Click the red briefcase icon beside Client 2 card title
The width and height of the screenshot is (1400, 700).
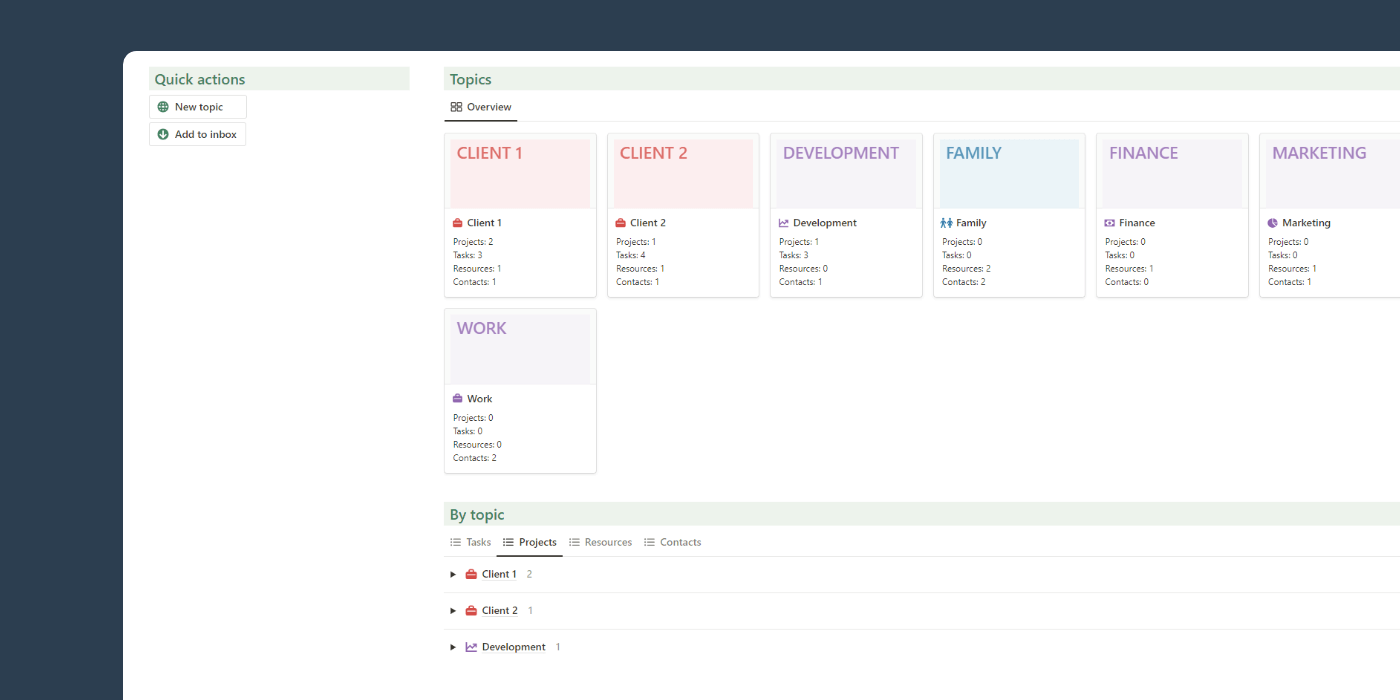[x=620, y=223]
